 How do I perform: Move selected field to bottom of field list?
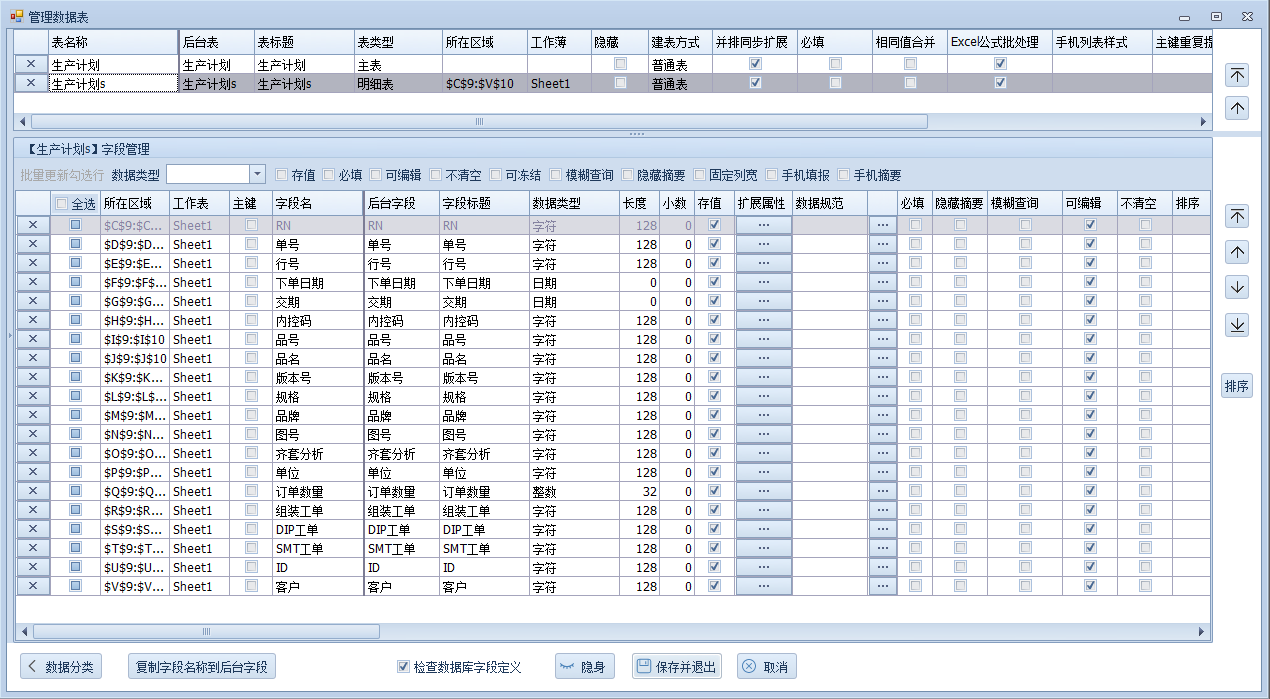click(x=1237, y=325)
